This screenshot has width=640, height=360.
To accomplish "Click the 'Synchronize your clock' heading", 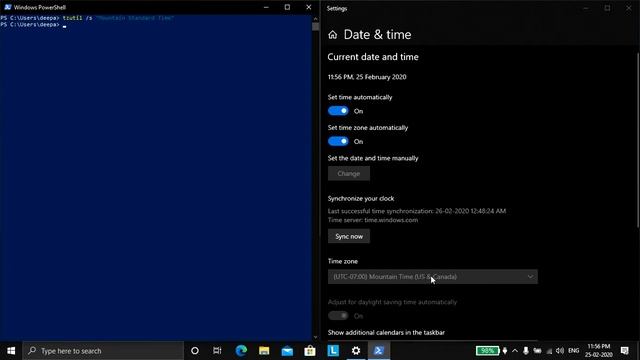I will coord(361,198).
